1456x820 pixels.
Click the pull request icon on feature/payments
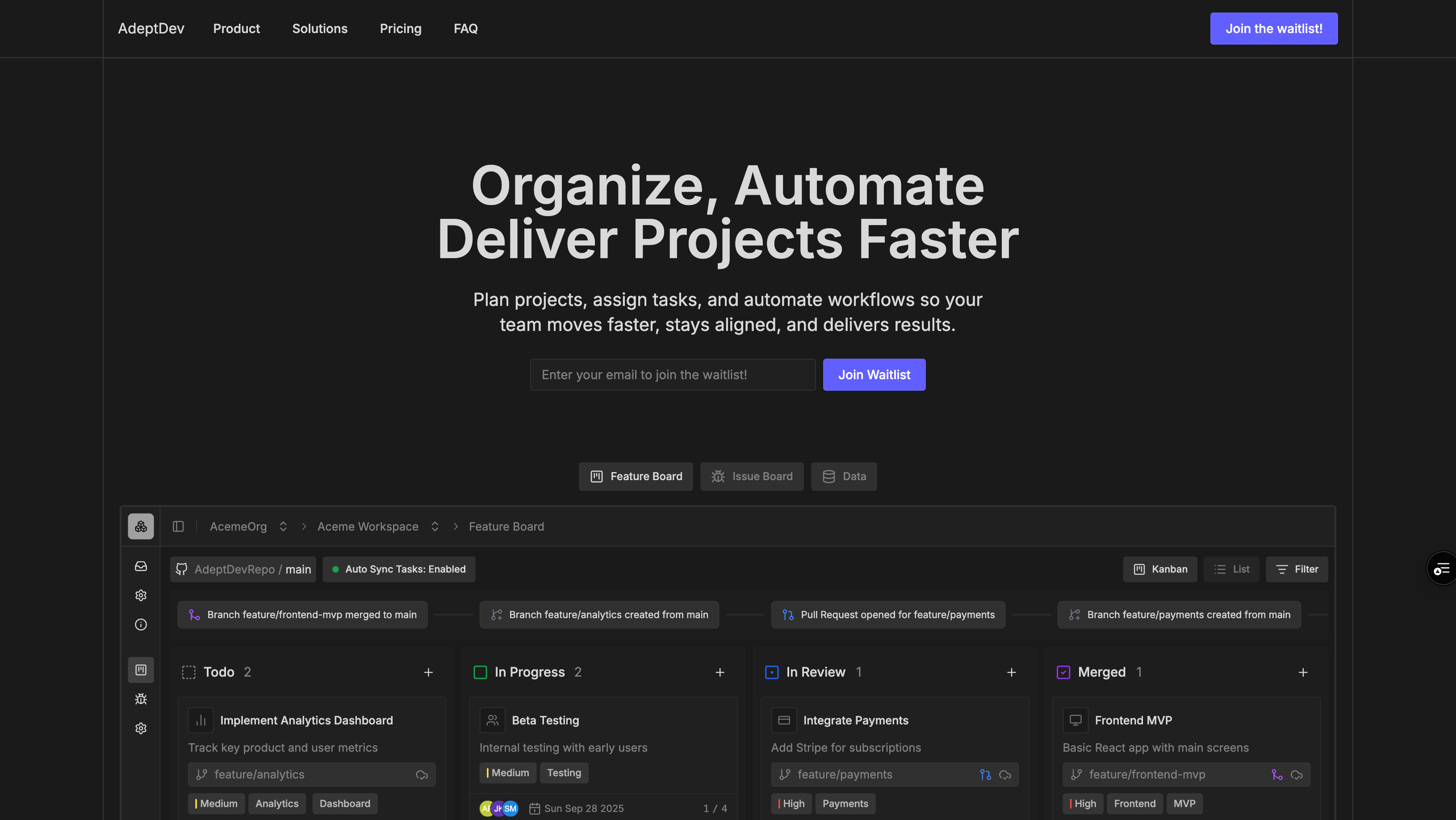pyautogui.click(x=985, y=775)
